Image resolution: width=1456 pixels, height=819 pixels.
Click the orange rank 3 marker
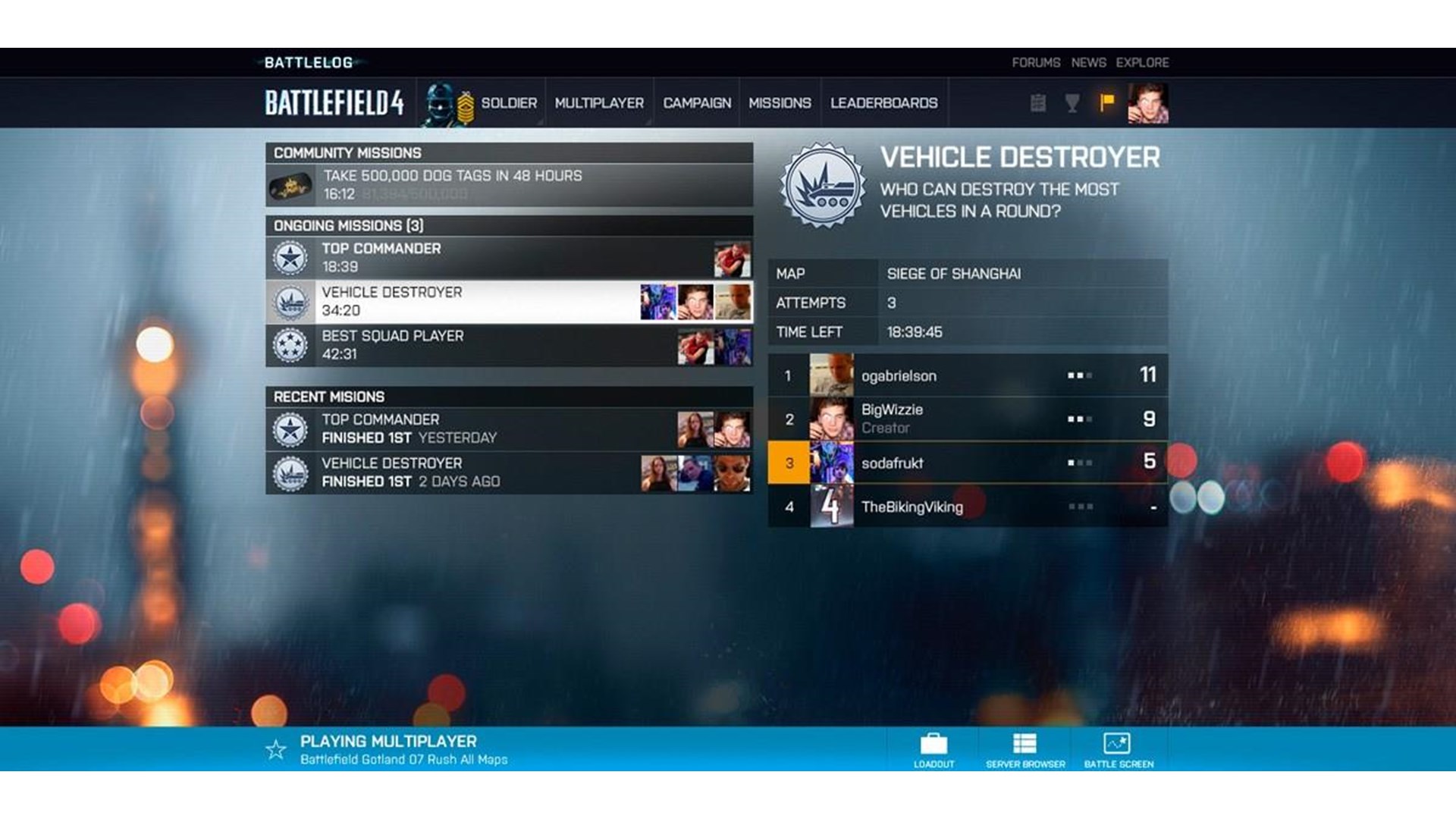click(789, 463)
